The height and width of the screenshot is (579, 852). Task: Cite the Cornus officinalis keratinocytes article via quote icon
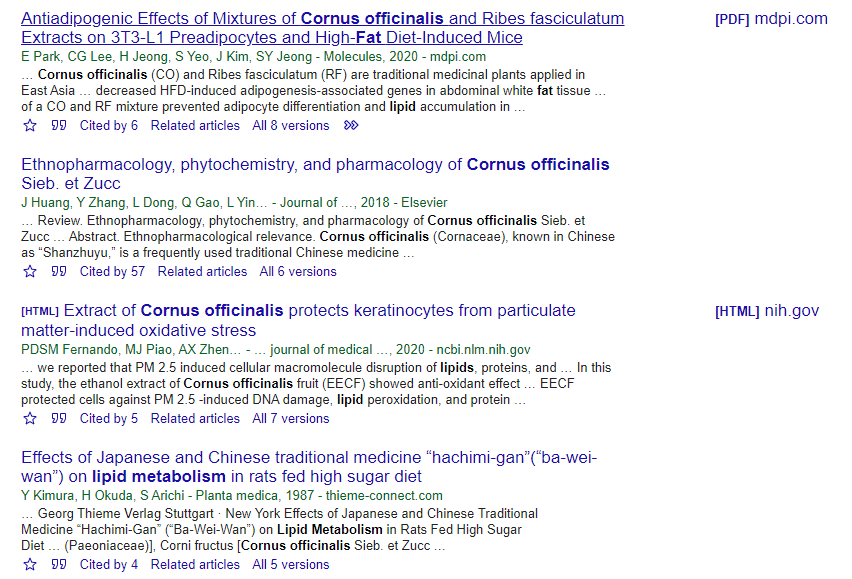59,418
